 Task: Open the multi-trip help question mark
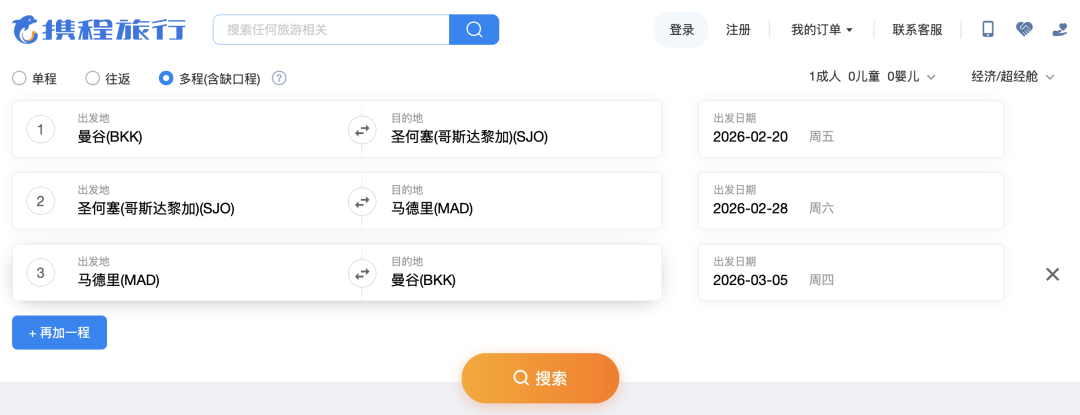coord(279,78)
